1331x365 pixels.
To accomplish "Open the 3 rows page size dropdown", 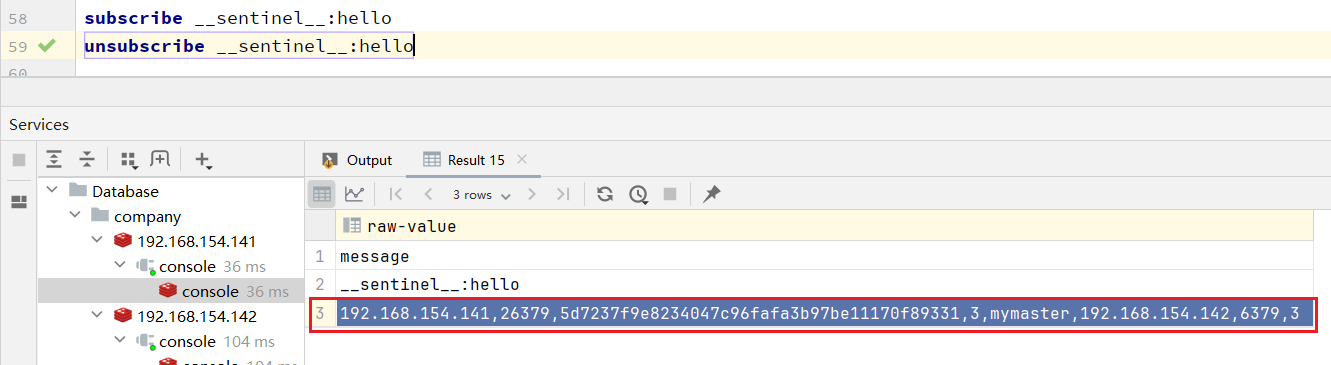I will pyautogui.click(x=481, y=194).
